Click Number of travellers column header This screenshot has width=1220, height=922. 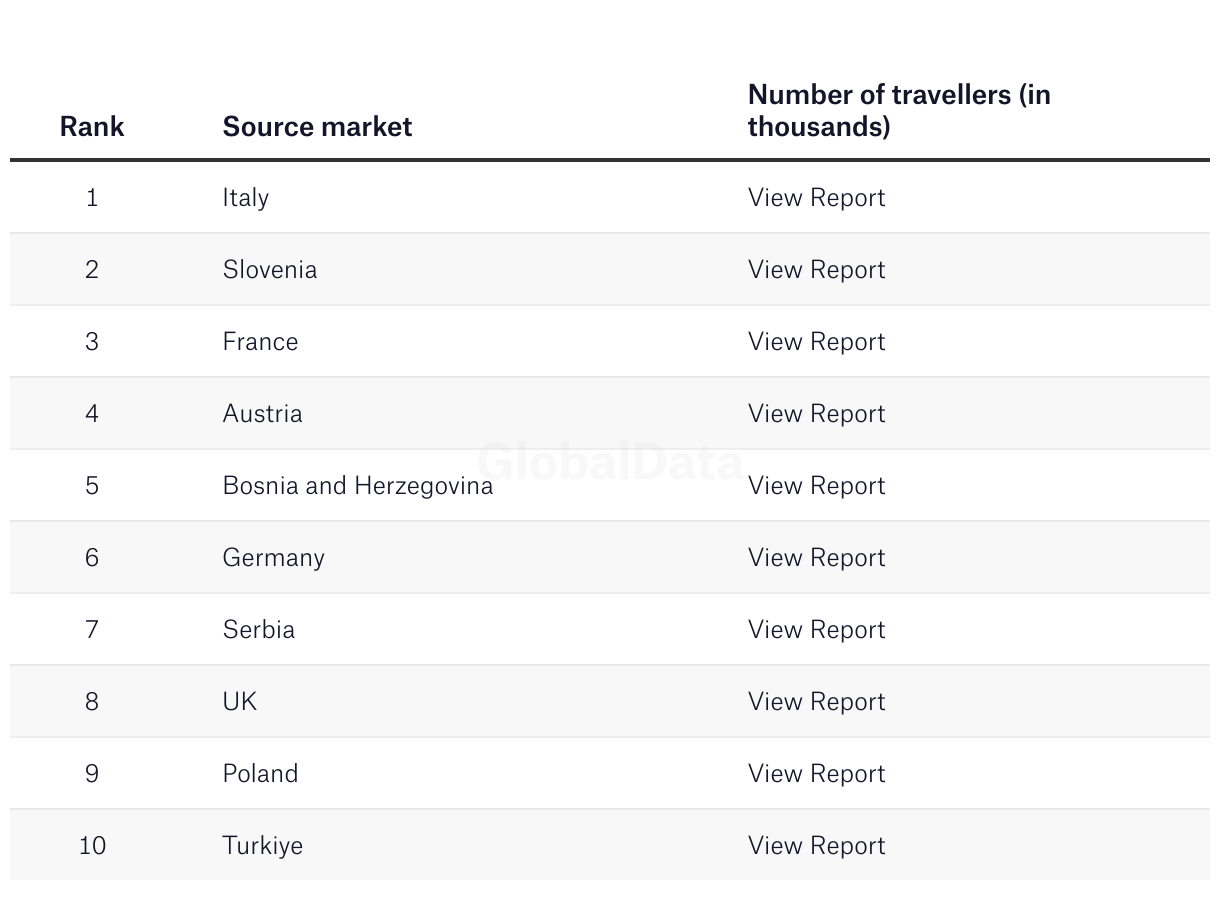pyautogui.click(x=898, y=111)
